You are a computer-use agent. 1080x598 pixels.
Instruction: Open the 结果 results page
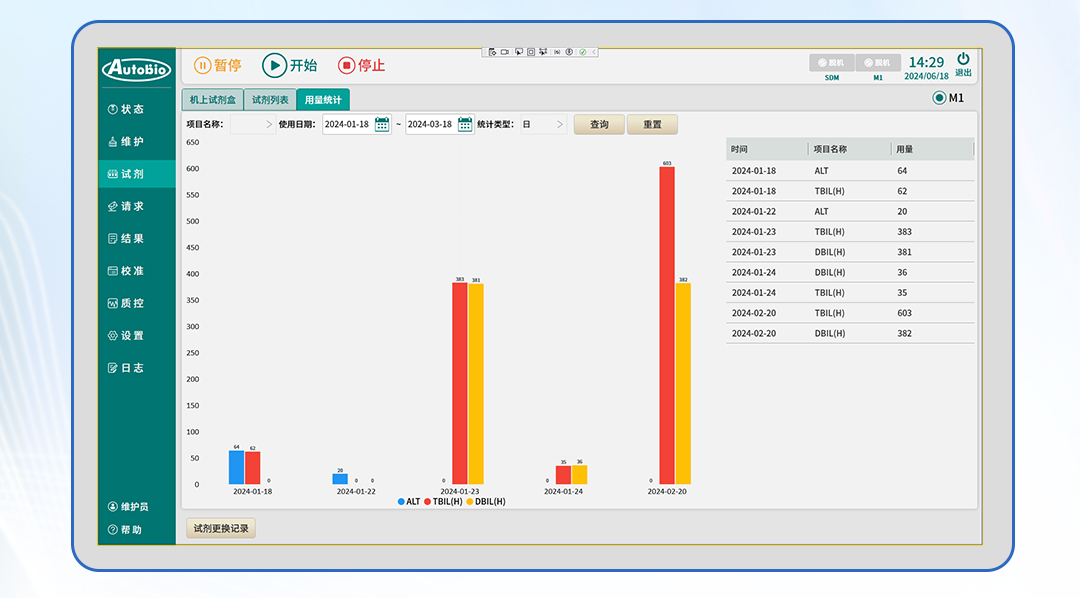[x=137, y=238]
